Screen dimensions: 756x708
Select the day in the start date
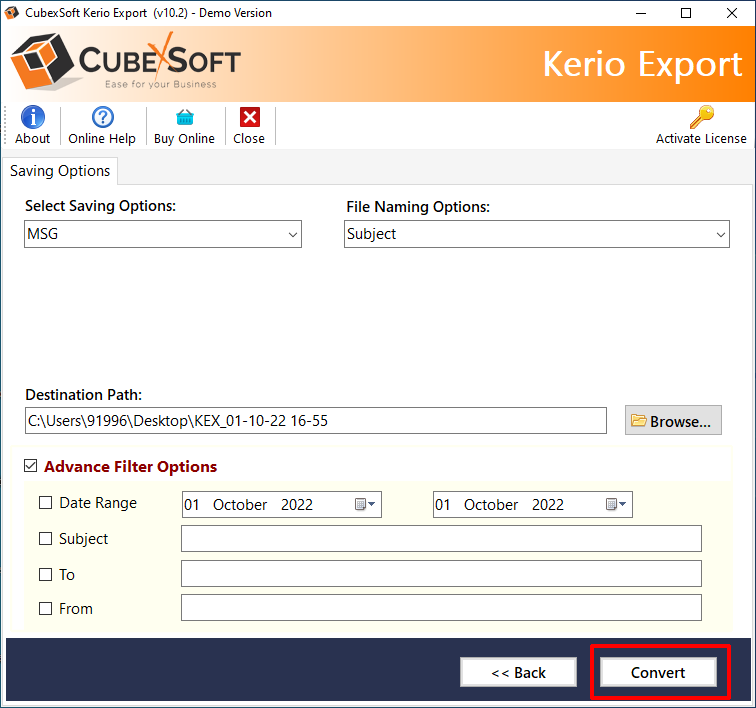click(x=191, y=504)
